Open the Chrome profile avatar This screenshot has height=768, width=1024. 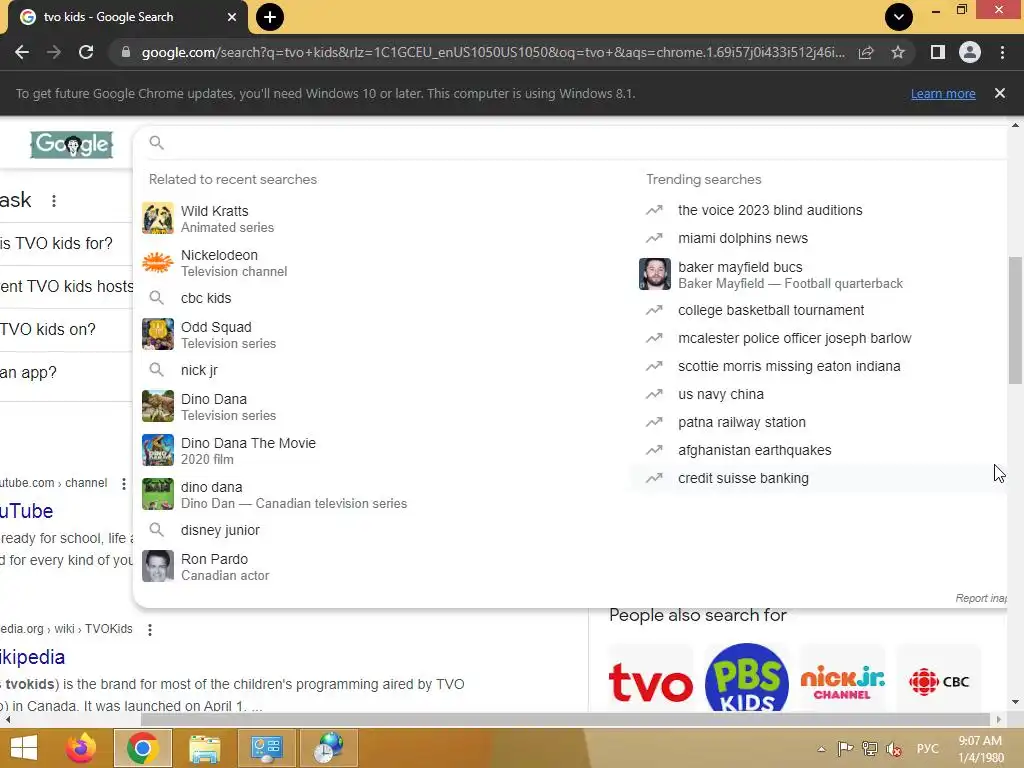coord(970,52)
